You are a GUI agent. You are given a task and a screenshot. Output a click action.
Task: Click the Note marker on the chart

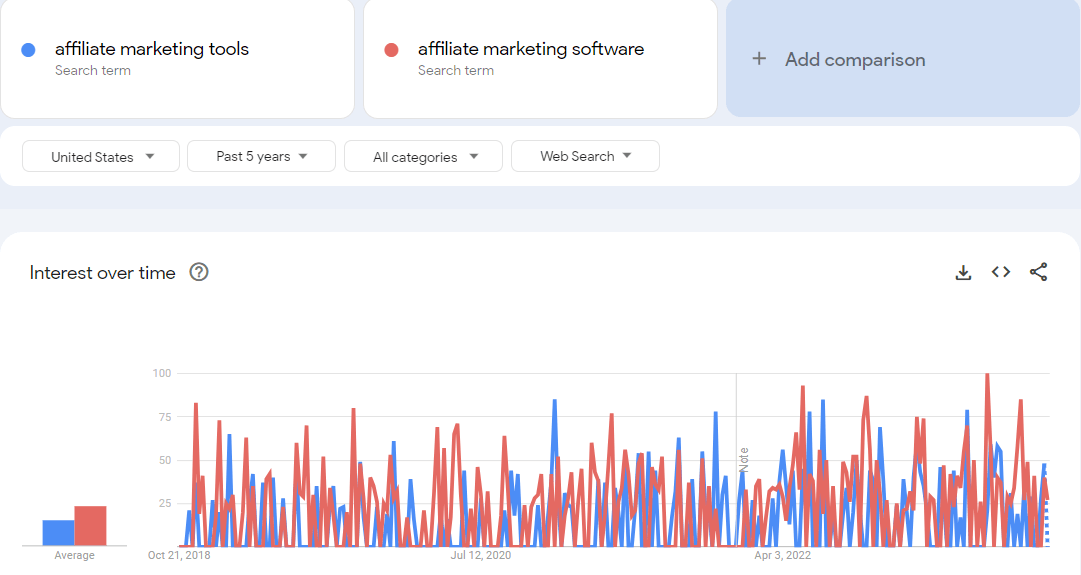click(743, 460)
